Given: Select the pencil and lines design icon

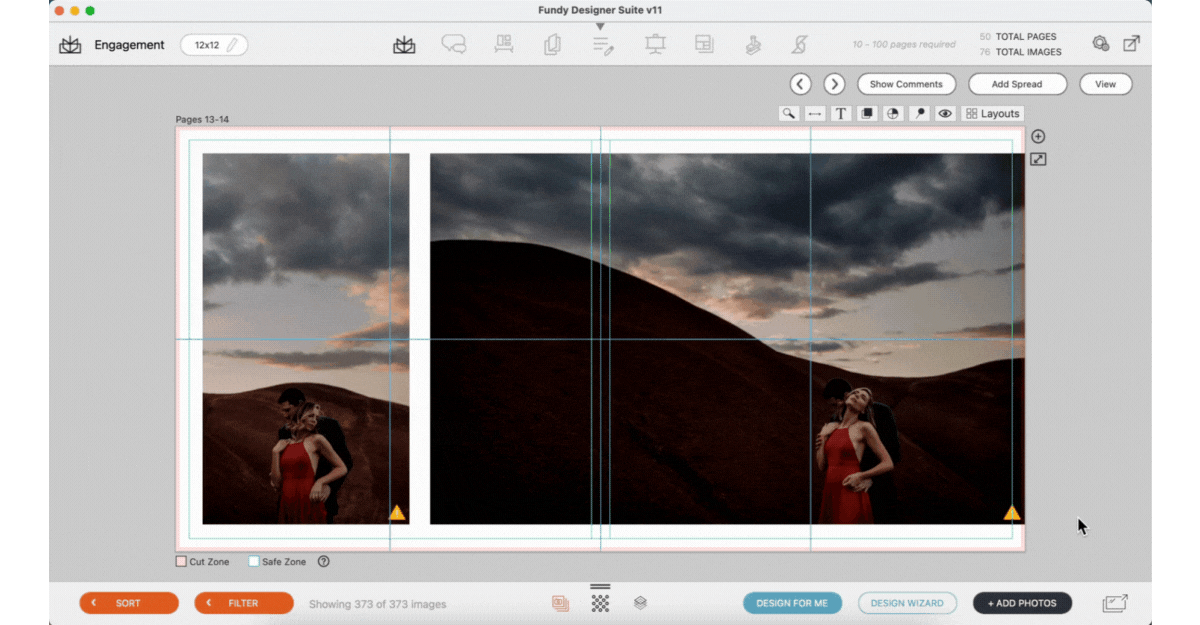Looking at the screenshot, I should tap(602, 45).
